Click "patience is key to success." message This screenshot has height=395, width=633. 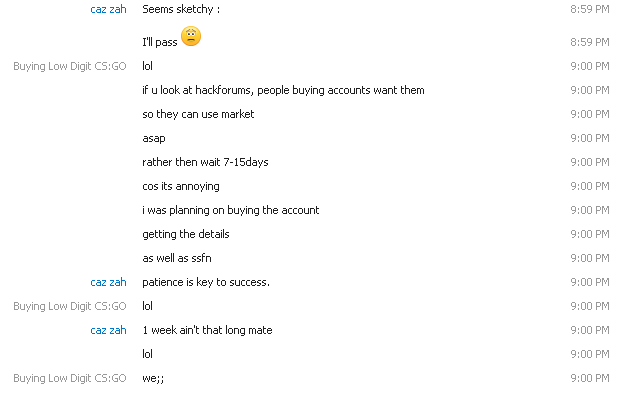[206, 282]
